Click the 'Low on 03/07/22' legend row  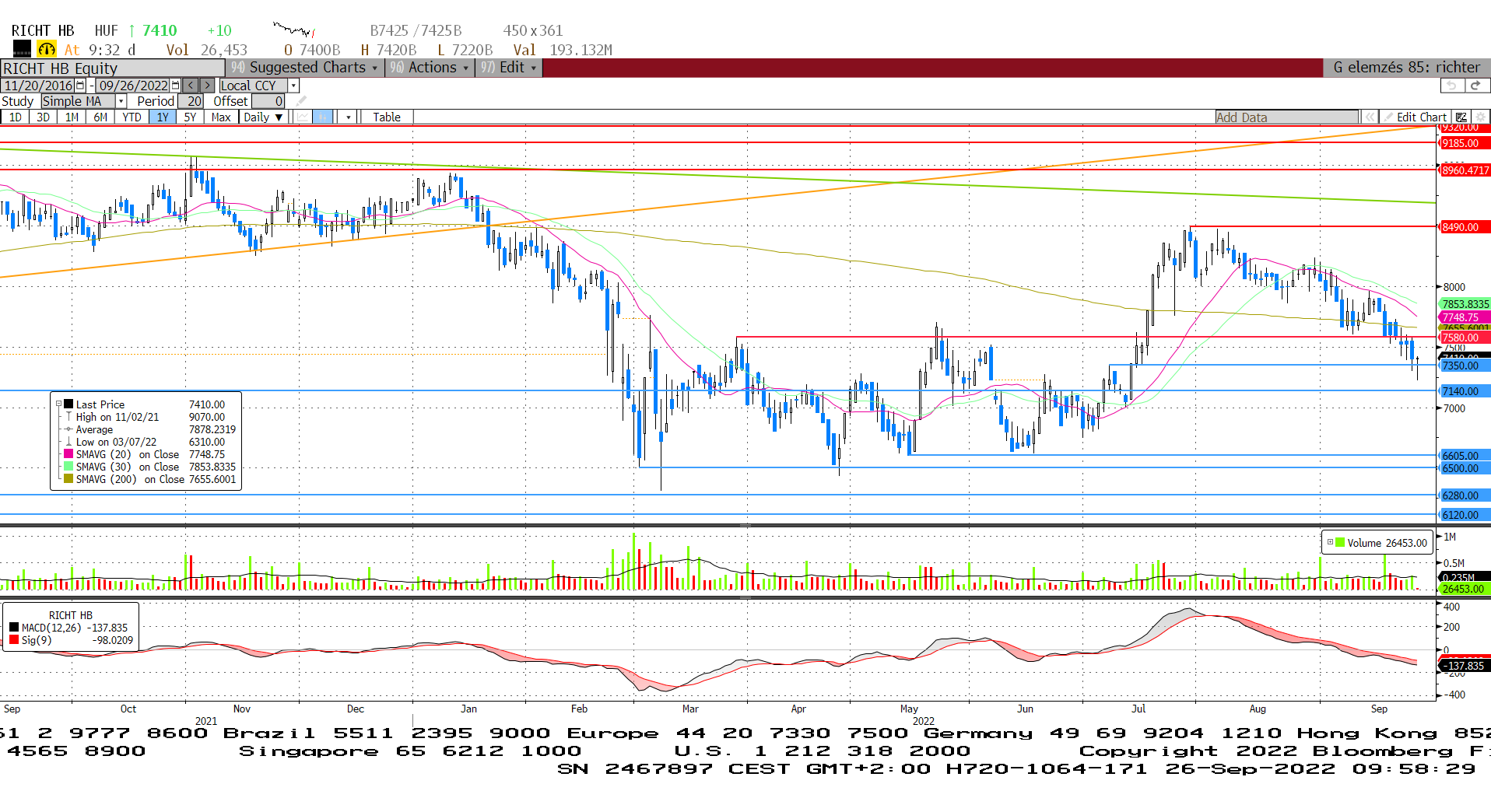pos(149,442)
